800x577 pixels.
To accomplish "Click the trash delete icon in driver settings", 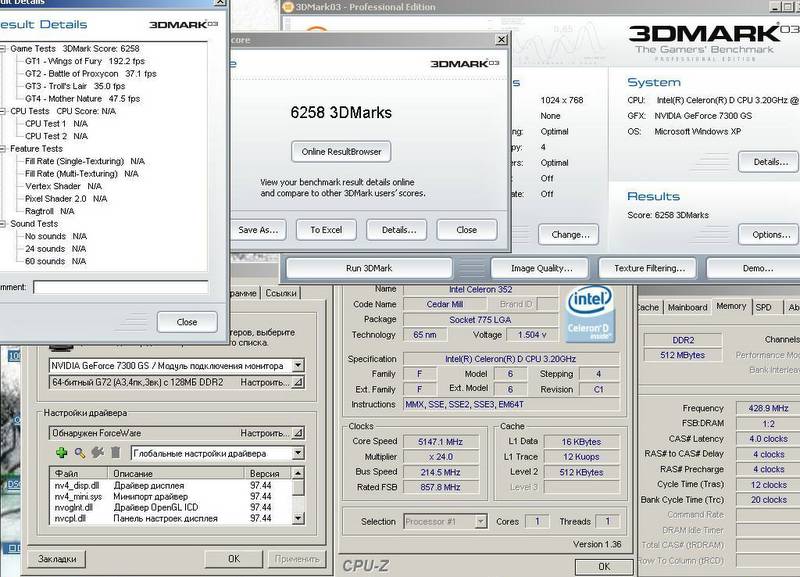I will click(x=116, y=453).
